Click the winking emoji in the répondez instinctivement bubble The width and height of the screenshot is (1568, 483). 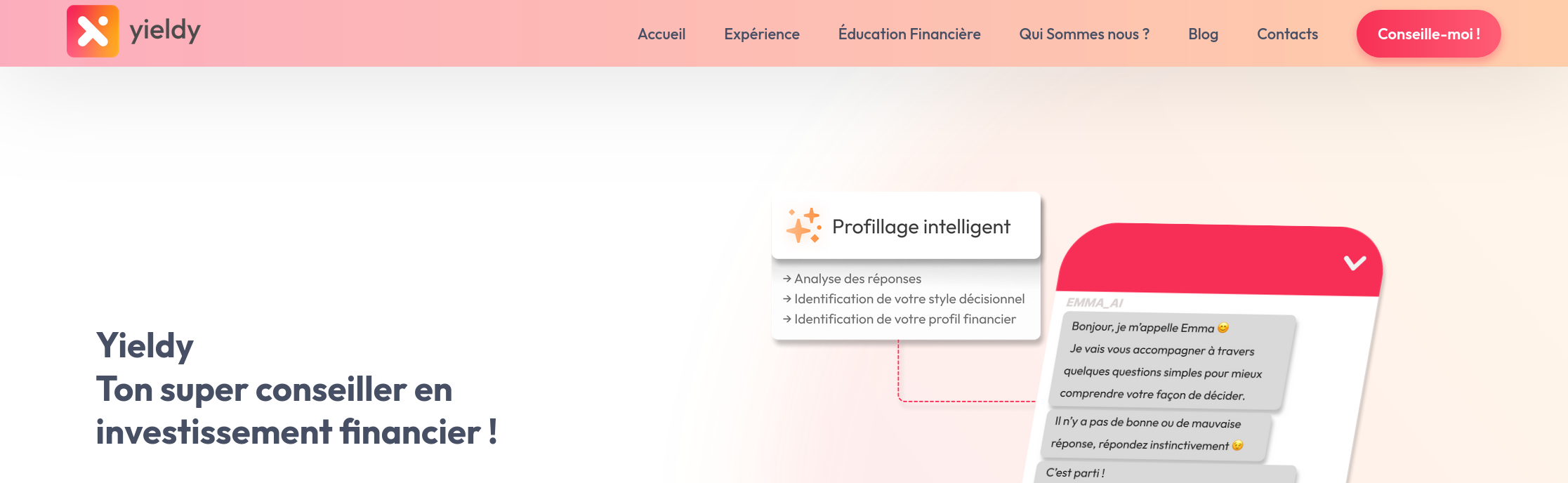pos(1238,444)
